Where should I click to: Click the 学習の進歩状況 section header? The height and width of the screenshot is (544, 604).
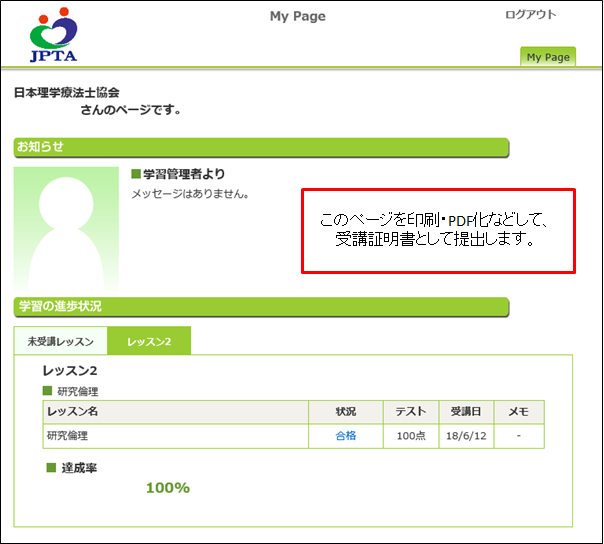pyautogui.click(x=261, y=307)
